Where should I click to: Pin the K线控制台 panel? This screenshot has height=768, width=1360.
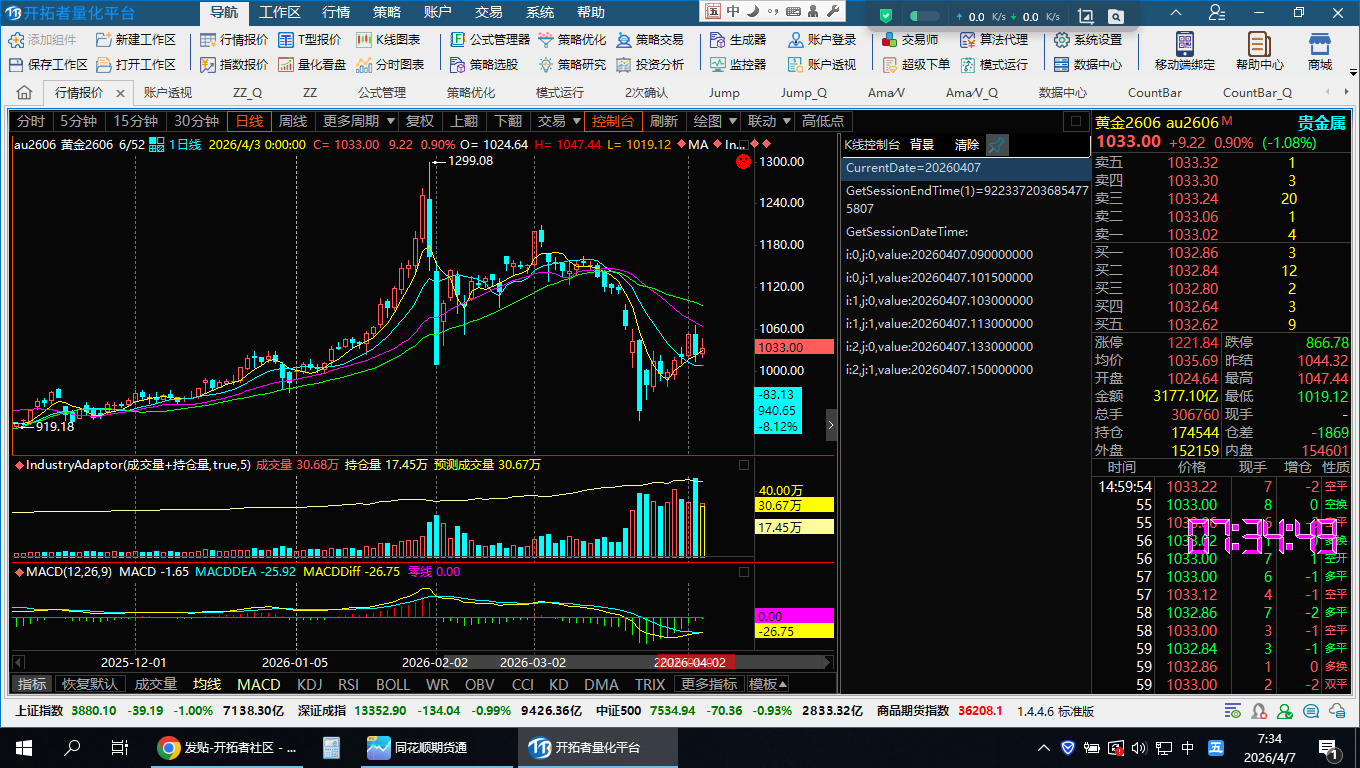tap(997, 145)
